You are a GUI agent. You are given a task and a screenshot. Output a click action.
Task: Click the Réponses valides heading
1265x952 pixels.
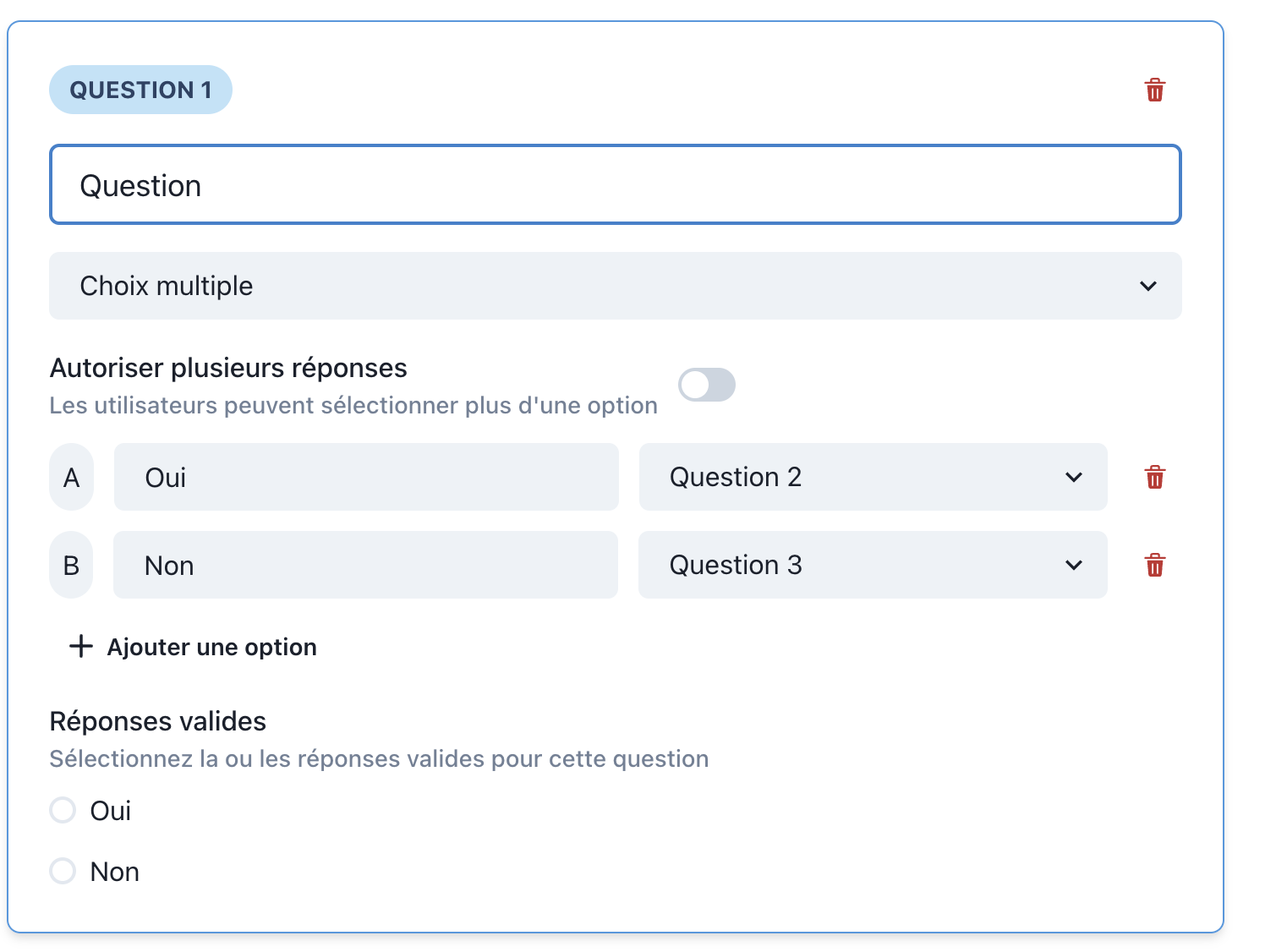pos(158,721)
